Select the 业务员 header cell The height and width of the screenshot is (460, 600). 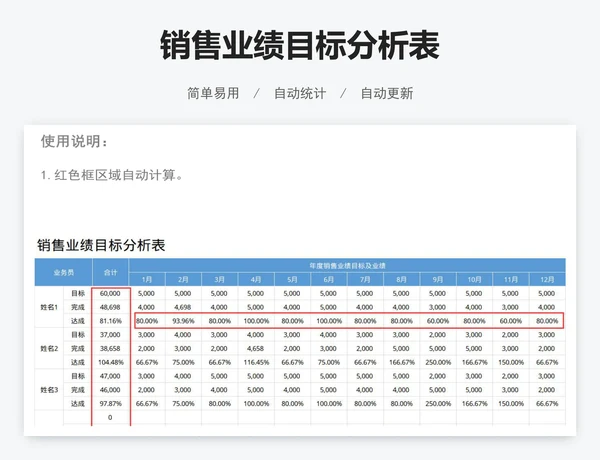[64, 272]
